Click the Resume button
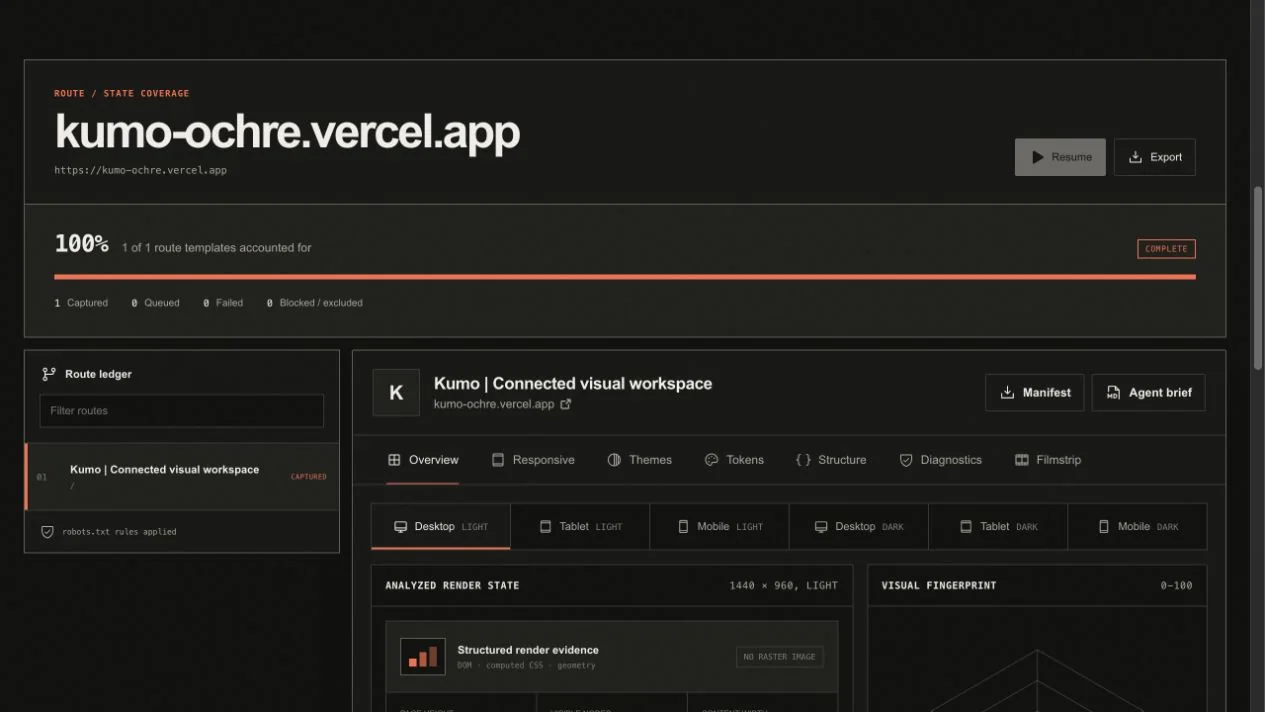Viewport: 1265px width, 712px height. click(x=1060, y=157)
